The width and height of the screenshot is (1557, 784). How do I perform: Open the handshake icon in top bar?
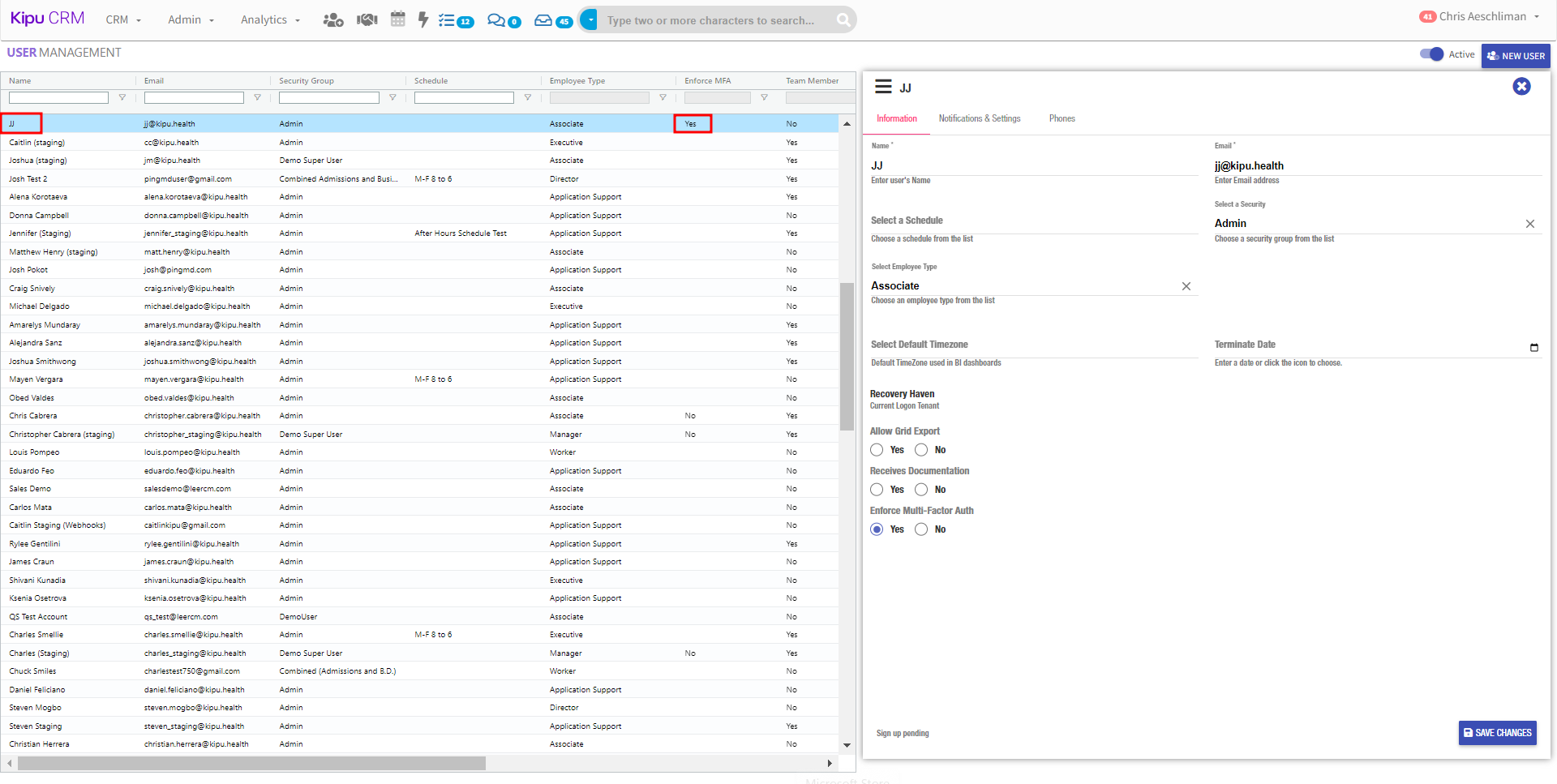pos(367,20)
